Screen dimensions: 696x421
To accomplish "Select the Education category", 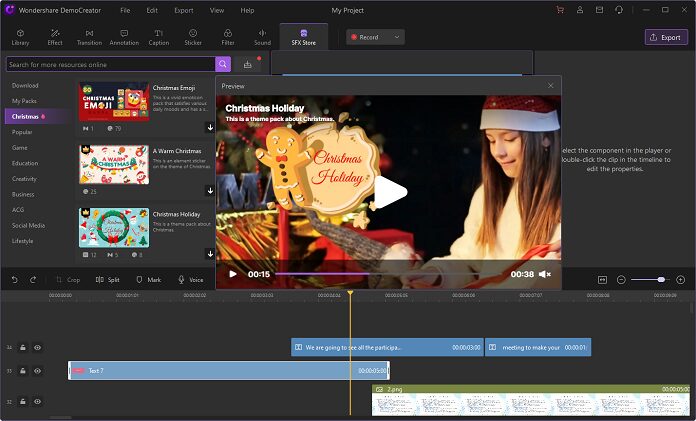I will click(25, 163).
